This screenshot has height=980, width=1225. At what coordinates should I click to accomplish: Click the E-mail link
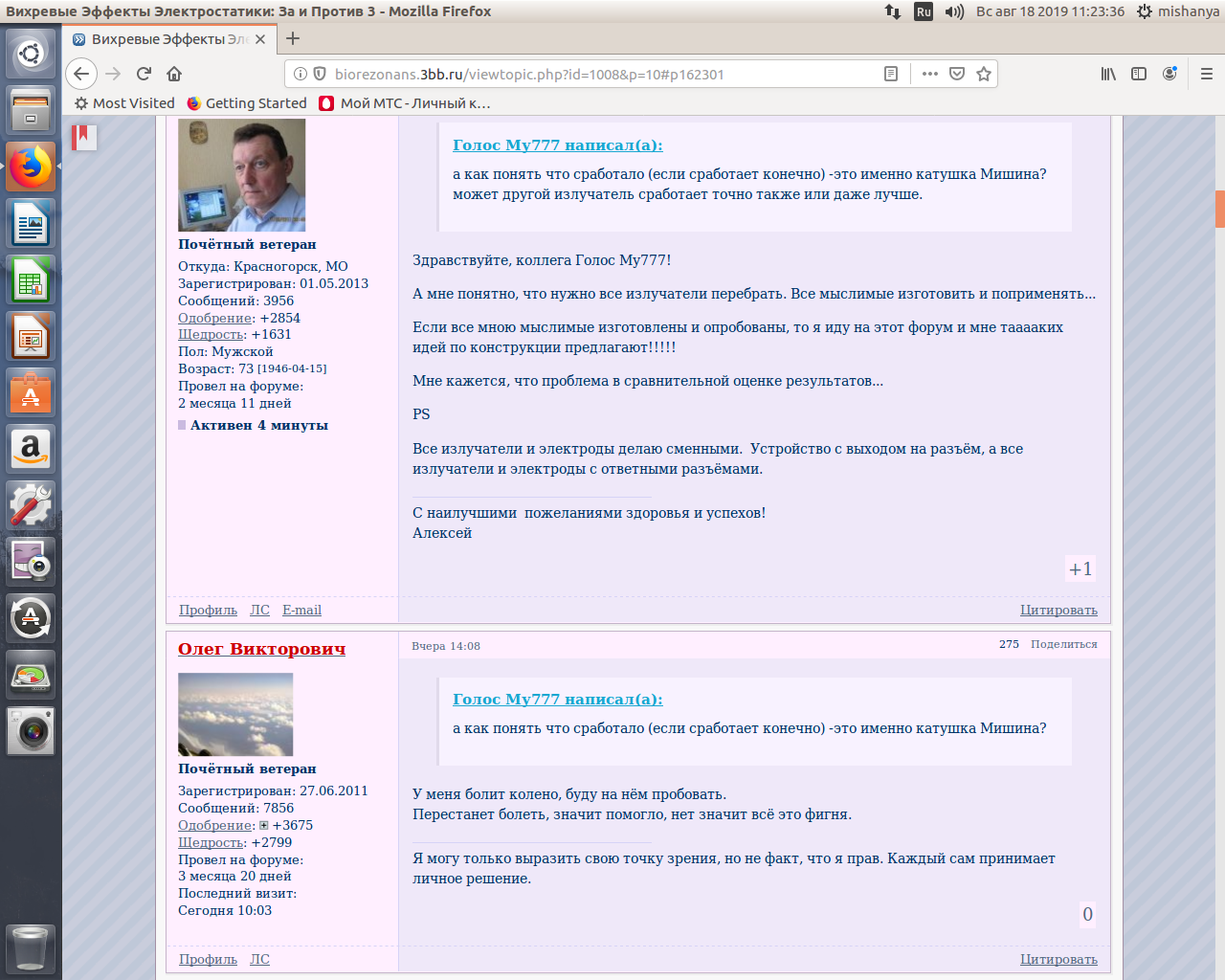(301, 610)
